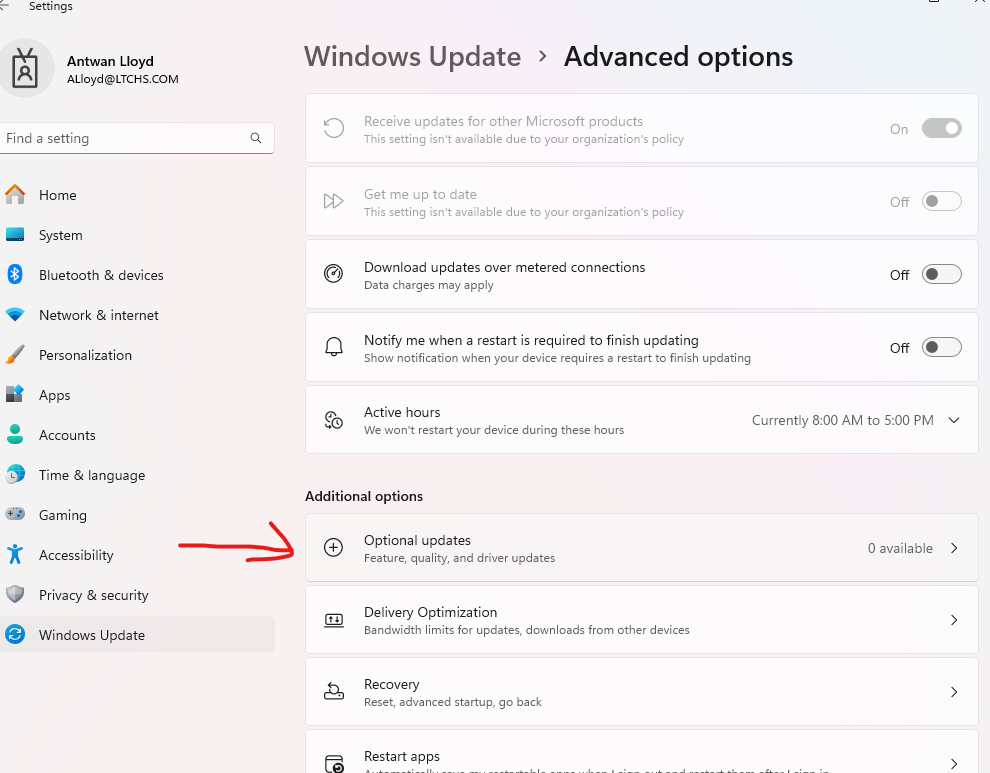Image resolution: width=990 pixels, height=773 pixels.
Task: Click the Bluetooth icon in sidebar
Action: point(15,275)
